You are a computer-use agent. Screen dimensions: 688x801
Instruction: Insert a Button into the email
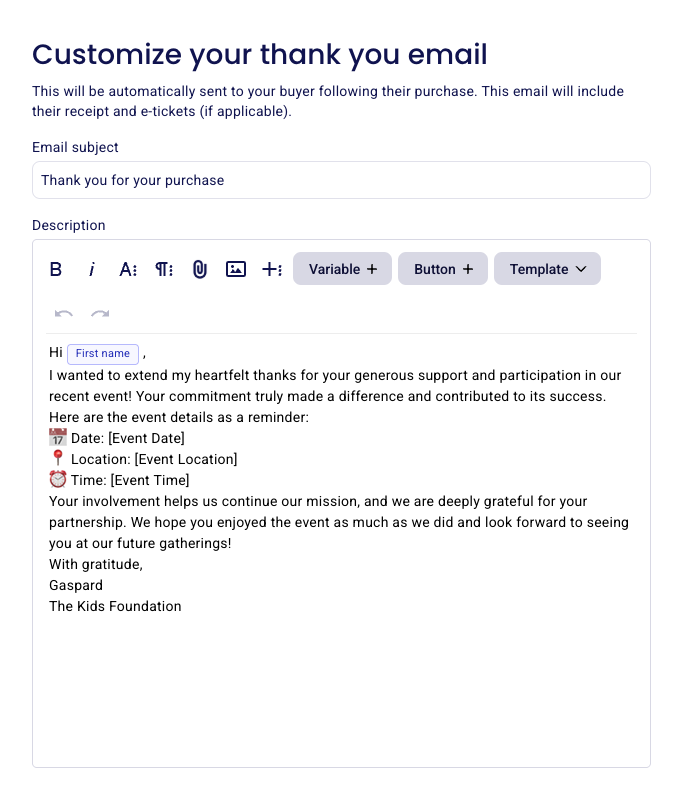click(443, 269)
